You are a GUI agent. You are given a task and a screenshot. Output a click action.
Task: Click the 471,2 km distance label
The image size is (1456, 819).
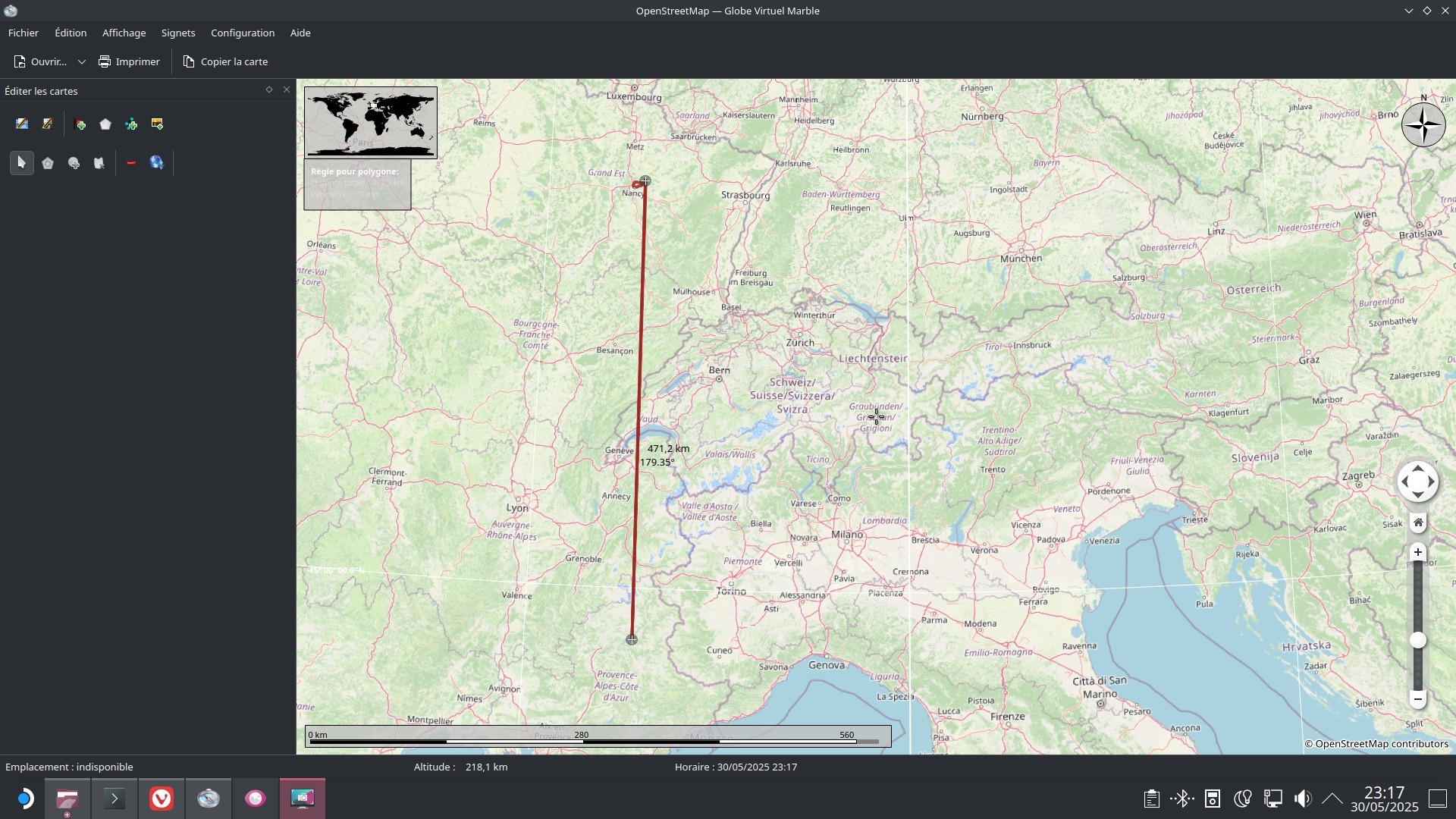(x=668, y=448)
